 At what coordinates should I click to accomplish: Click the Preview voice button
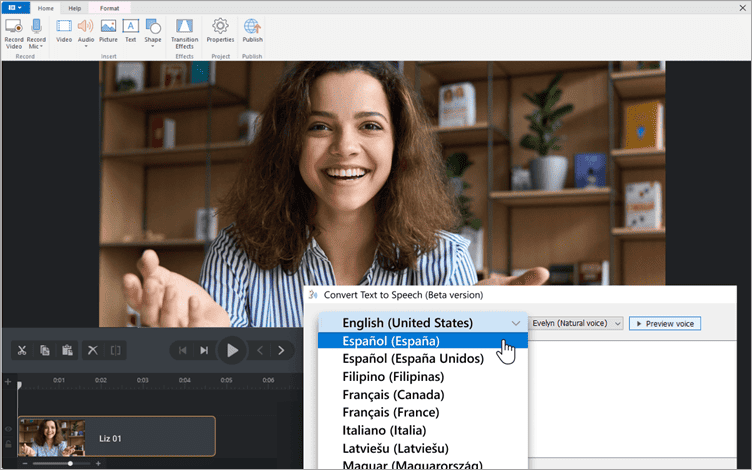[x=665, y=324]
